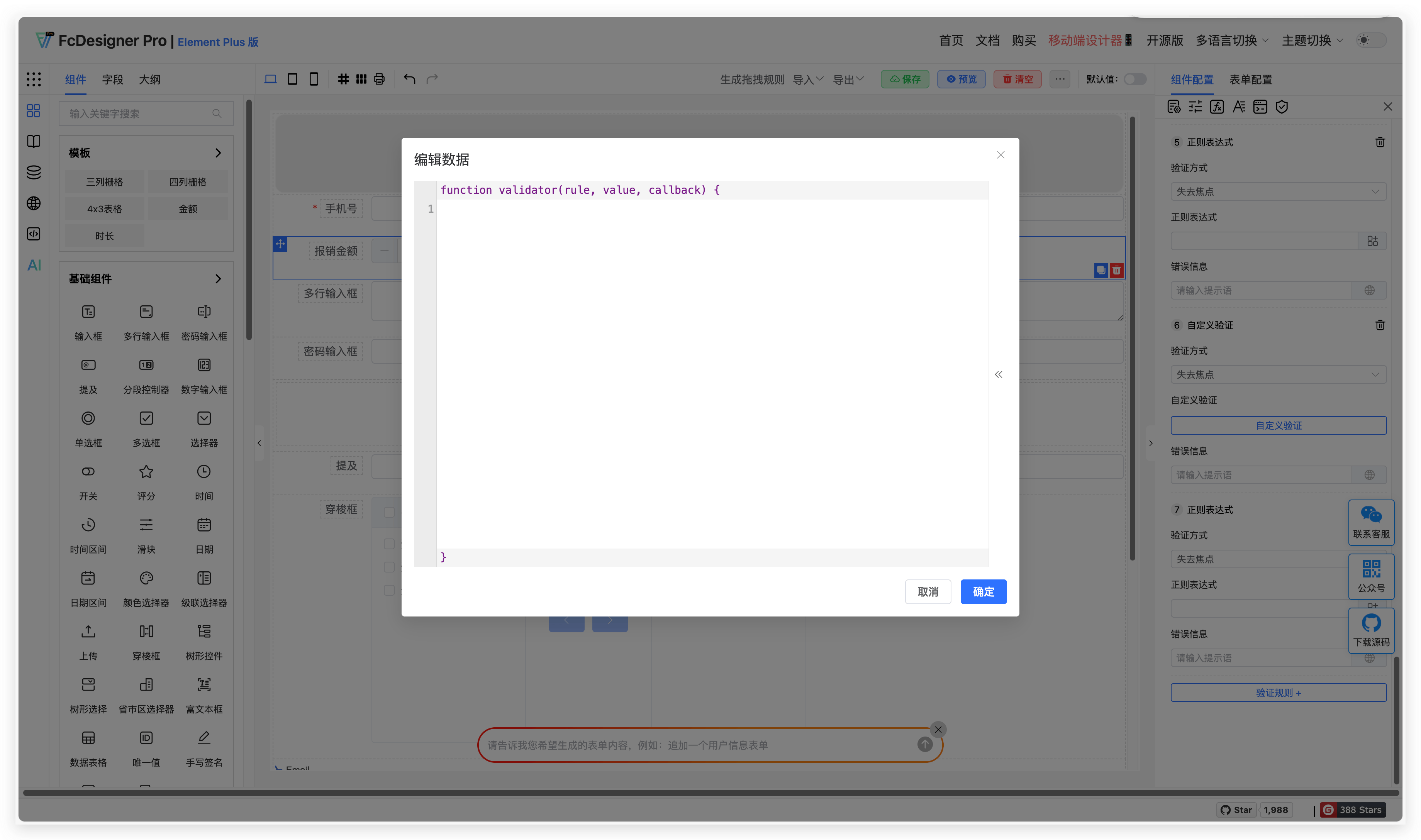Viewport: 1421px width, 840px height.
Task: Click the globe icon in left sidebar
Action: click(x=34, y=203)
